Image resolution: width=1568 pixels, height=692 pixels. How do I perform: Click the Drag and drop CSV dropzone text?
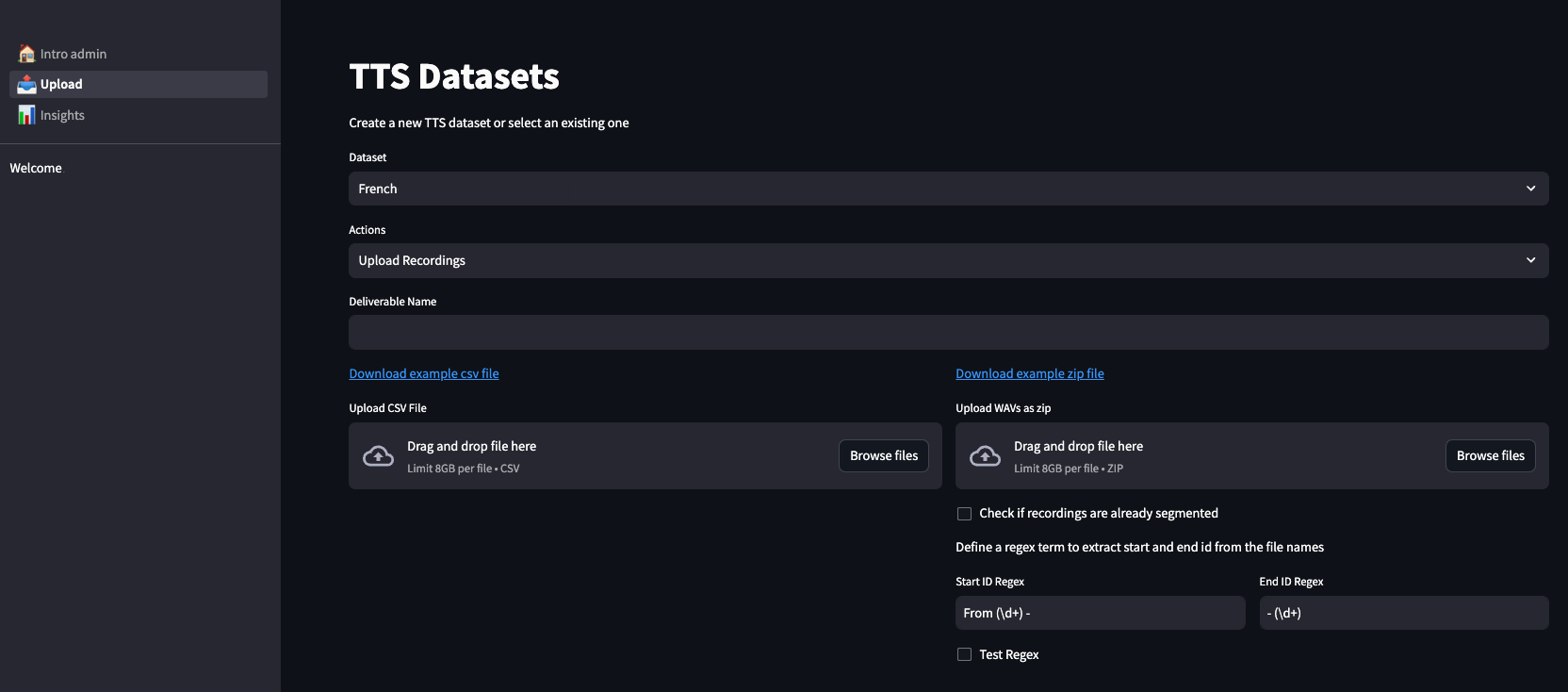click(x=471, y=446)
